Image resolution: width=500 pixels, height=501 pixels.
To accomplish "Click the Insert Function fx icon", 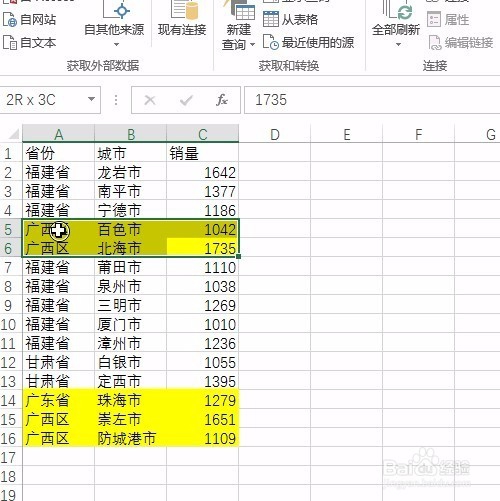I will (222, 100).
